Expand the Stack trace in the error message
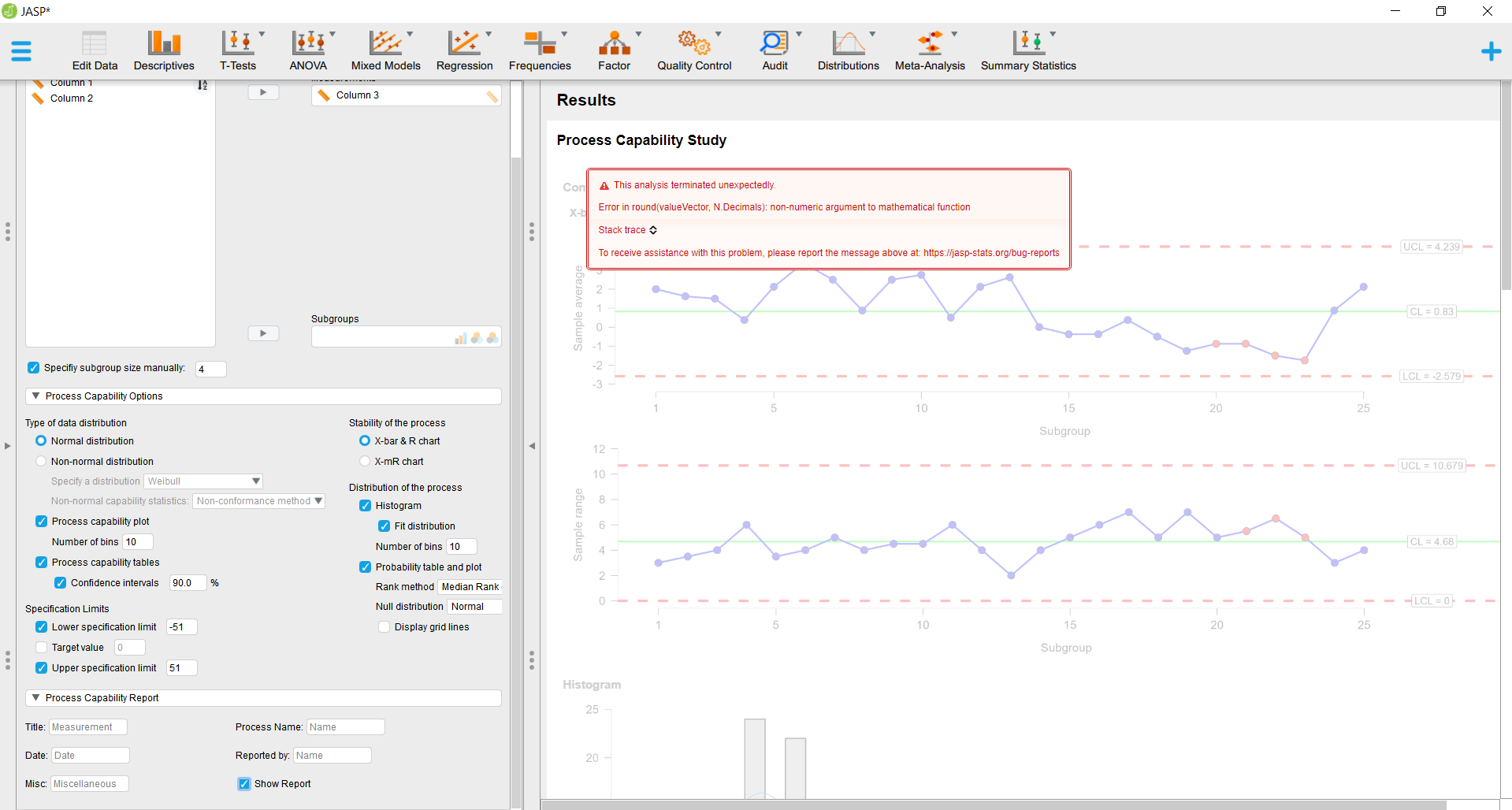1512x810 pixels. click(x=627, y=229)
